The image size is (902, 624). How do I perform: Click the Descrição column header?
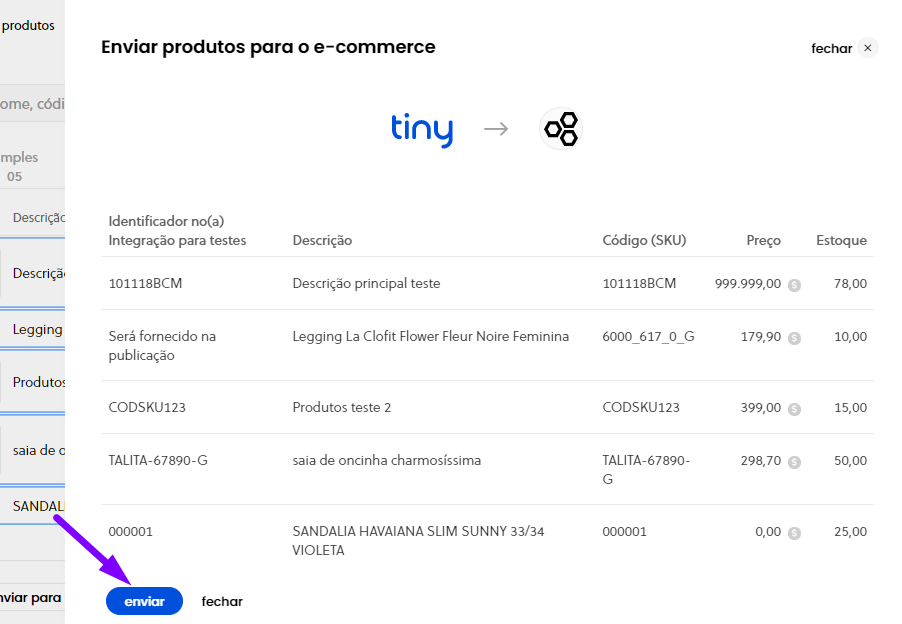coord(322,240)
